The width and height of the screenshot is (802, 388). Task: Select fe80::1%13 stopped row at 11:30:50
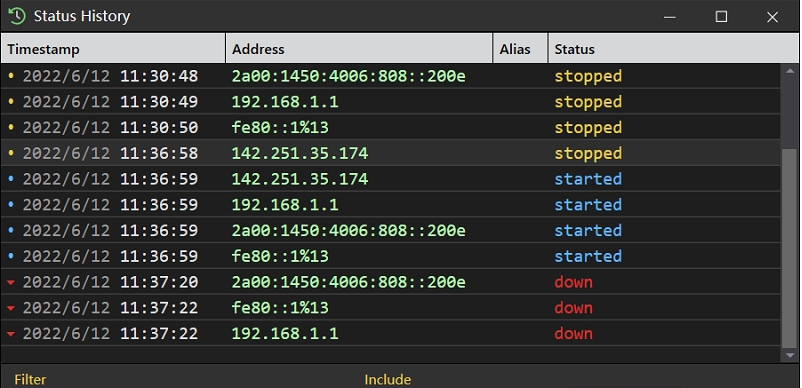click(391, 127)
